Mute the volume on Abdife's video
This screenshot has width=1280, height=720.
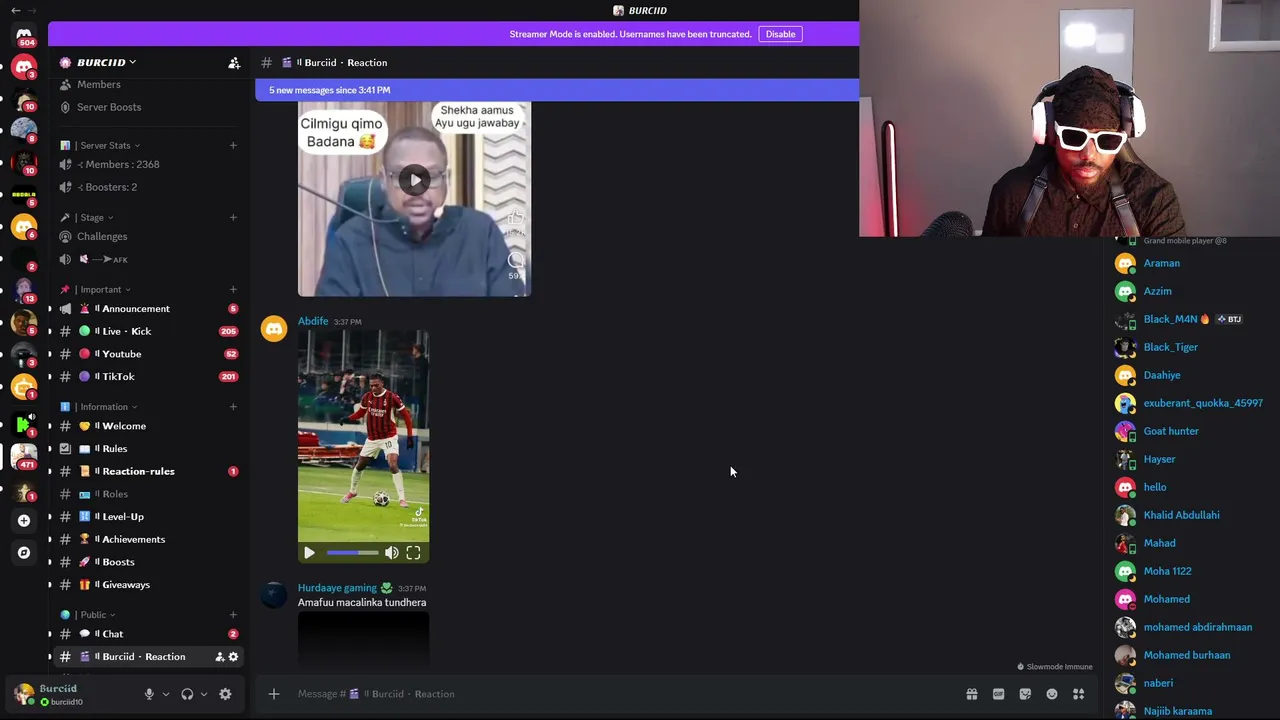392,553
